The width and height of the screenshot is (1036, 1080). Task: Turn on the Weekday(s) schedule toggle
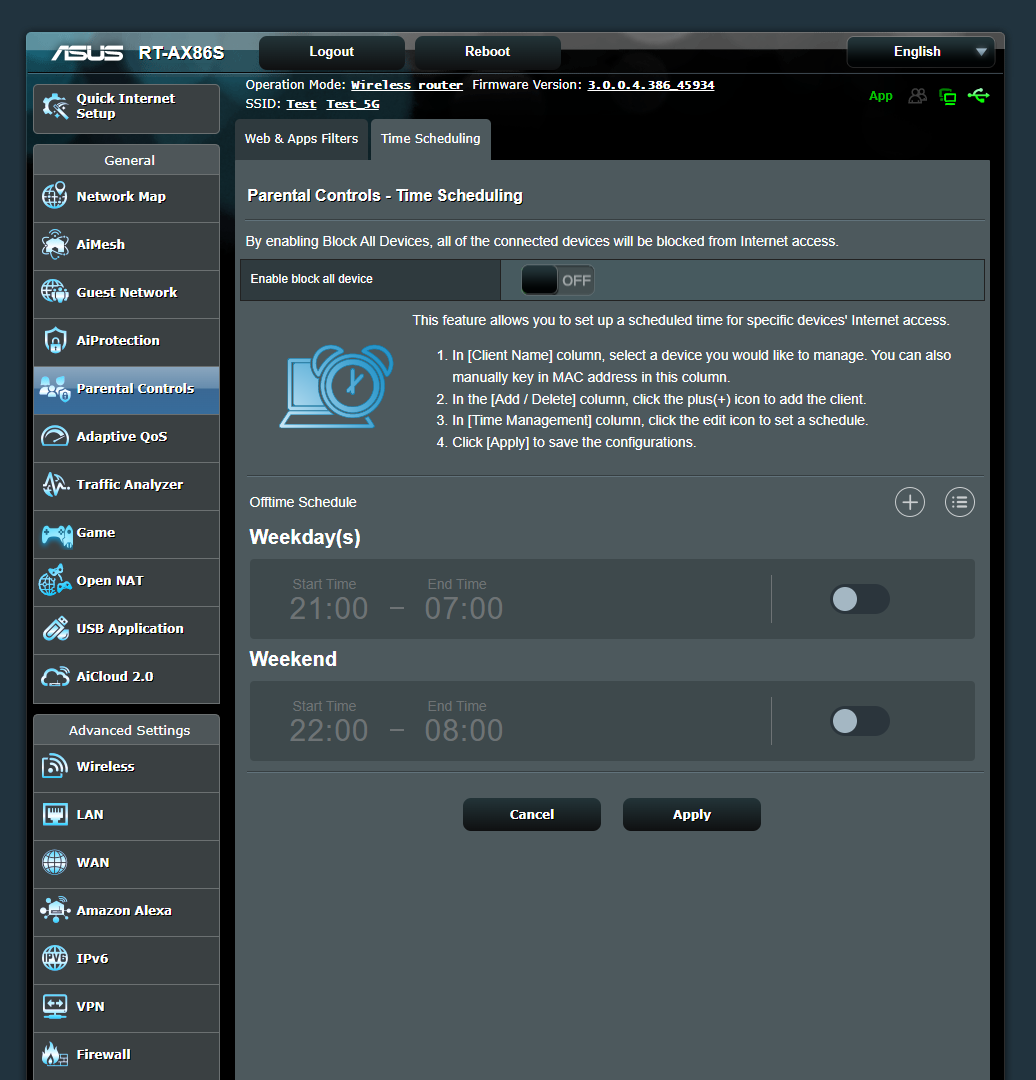tap(860, 599)
